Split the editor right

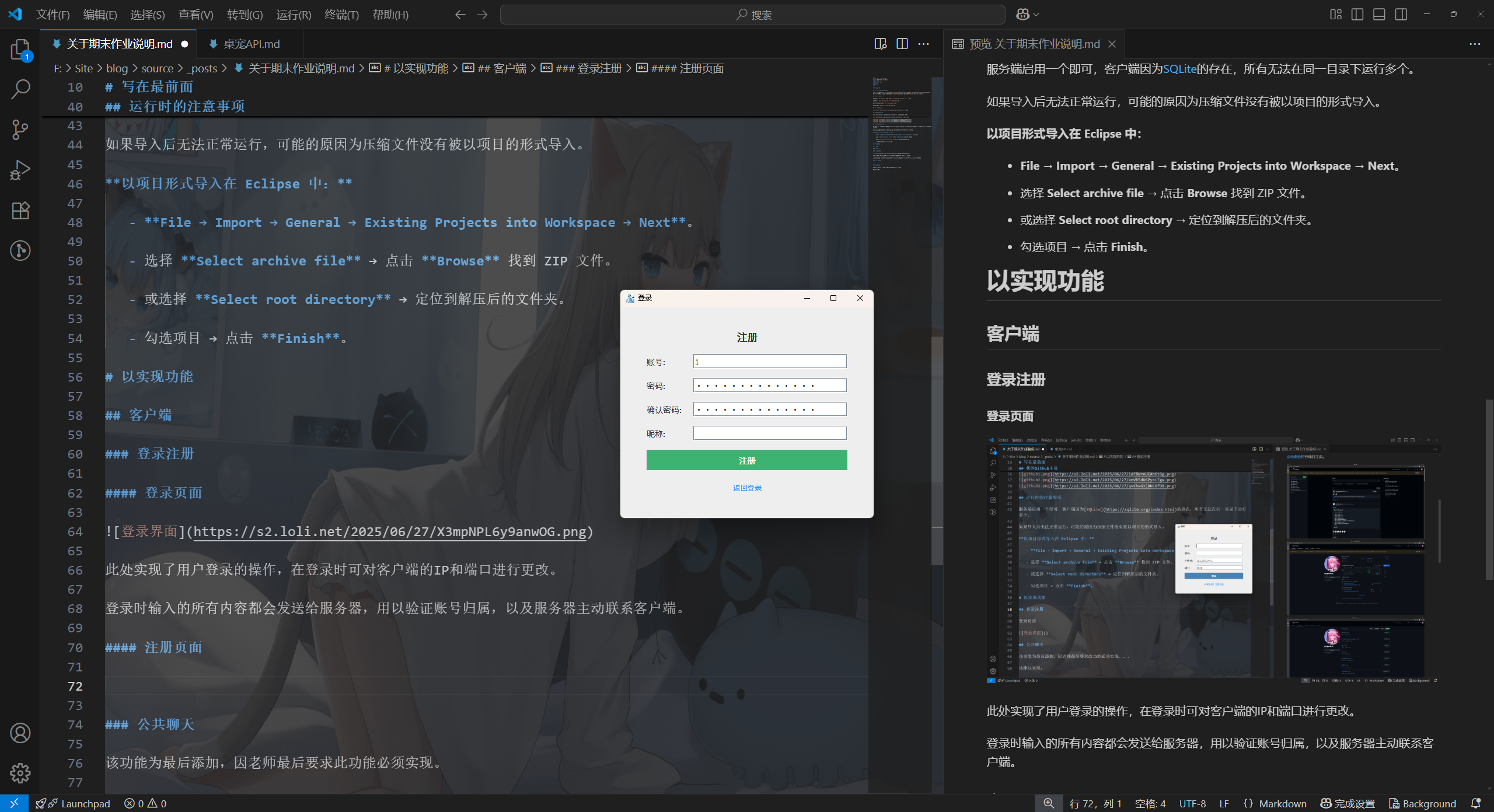(902, 44)
